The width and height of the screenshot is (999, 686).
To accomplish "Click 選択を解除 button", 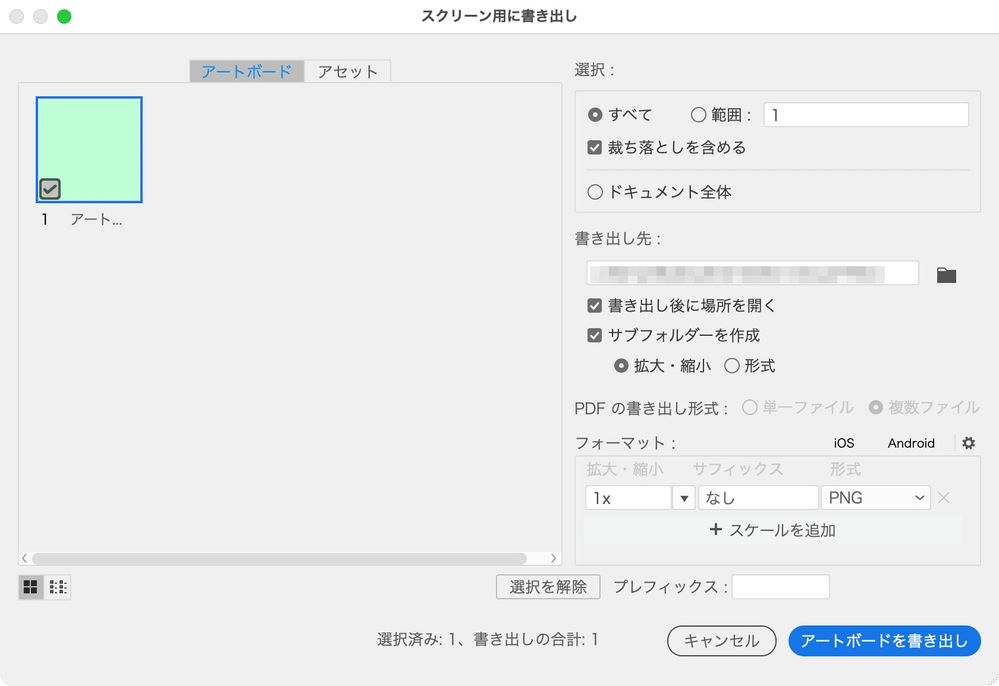I will (548, 587).
